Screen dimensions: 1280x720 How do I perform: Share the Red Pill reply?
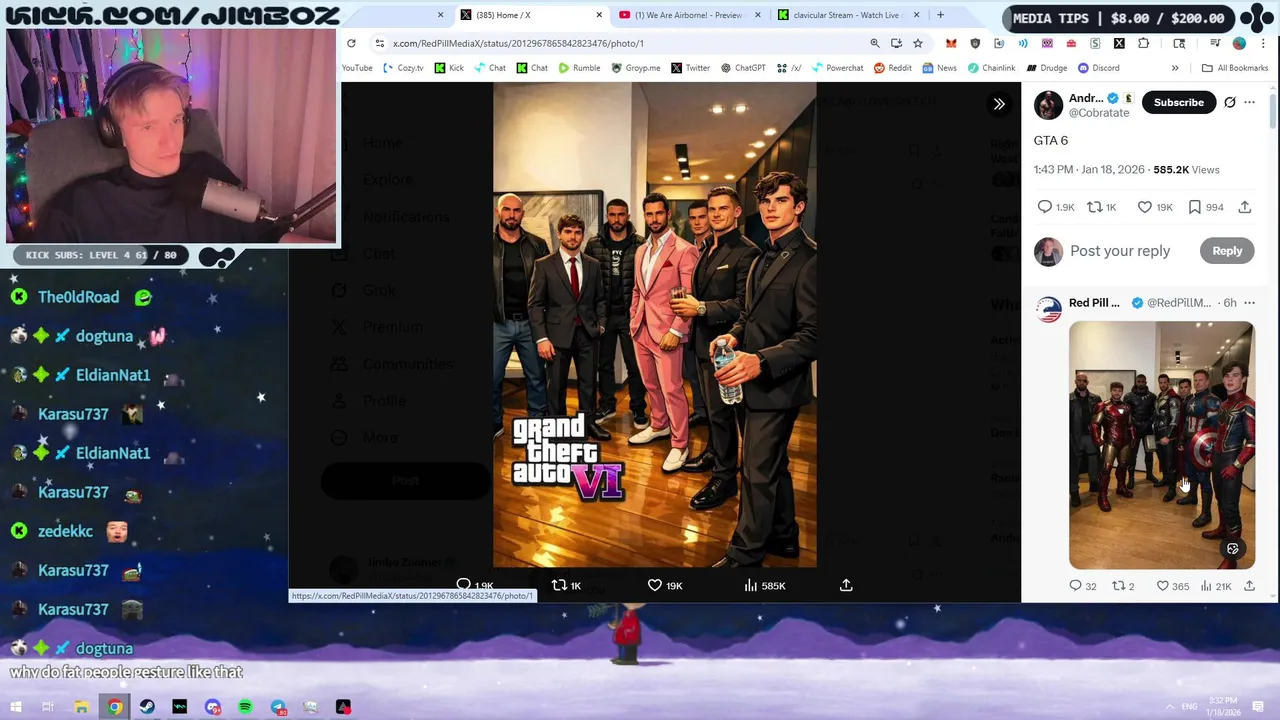click(1249, 586)
